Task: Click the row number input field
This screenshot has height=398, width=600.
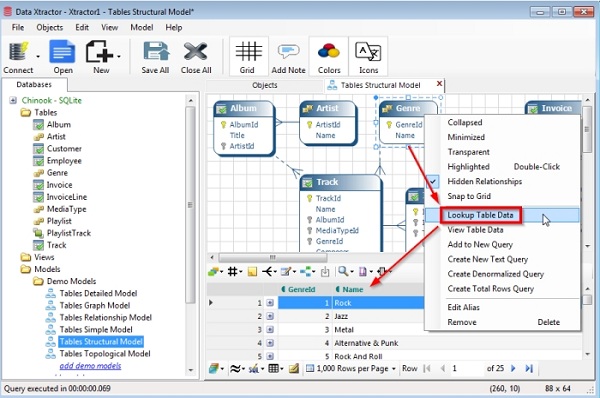Action: pos(465,369)
